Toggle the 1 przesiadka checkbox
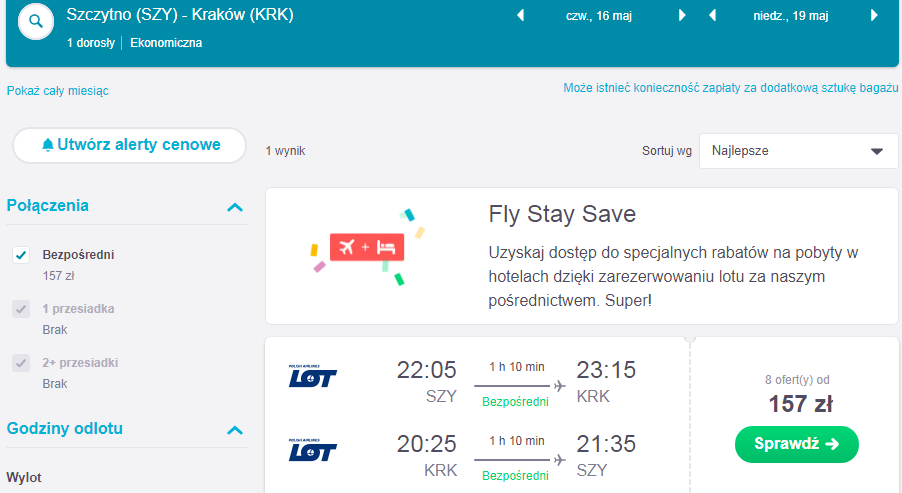 click(21, 309)
